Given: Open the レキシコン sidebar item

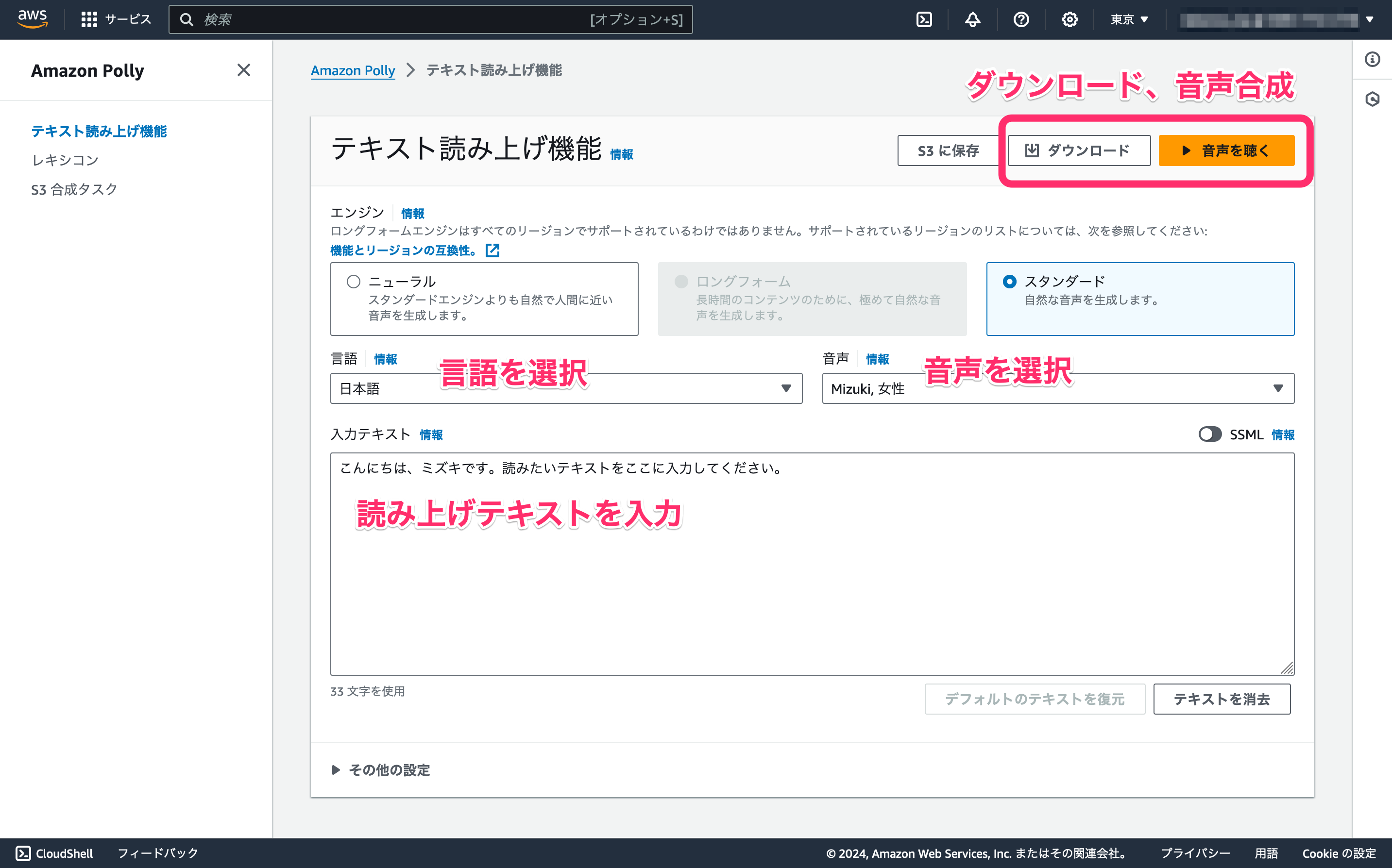Looking at the screenshot, I should click(65, 160).
